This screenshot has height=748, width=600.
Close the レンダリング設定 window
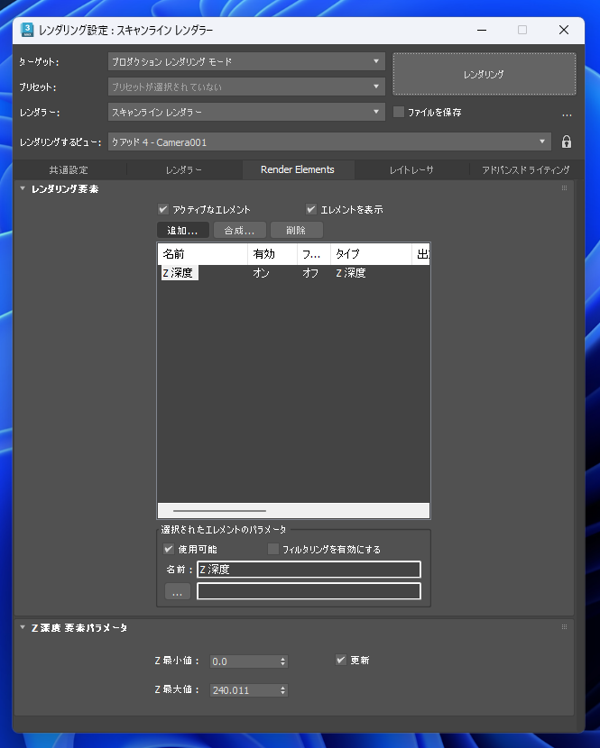pos(564,30)
